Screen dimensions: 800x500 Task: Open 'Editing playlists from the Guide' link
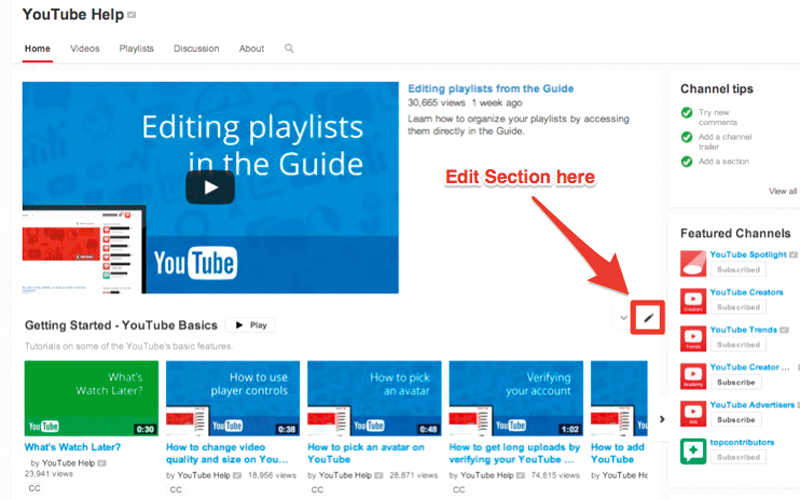[x=490, y=88]
